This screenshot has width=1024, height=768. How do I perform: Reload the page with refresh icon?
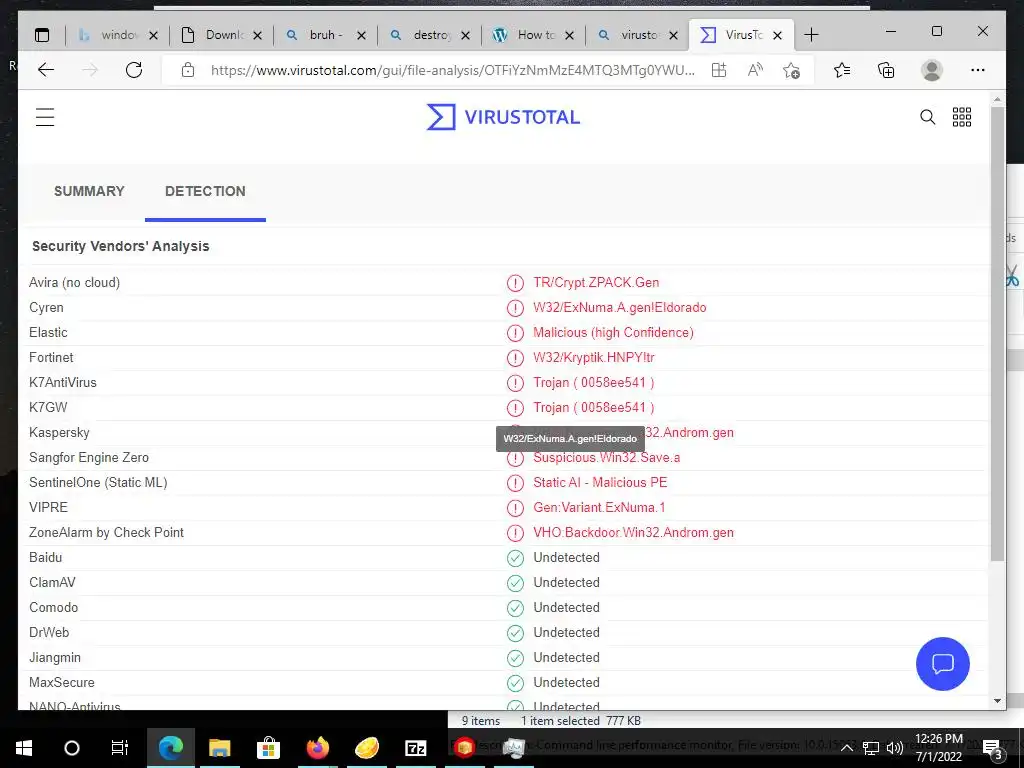tap(134, 70)
